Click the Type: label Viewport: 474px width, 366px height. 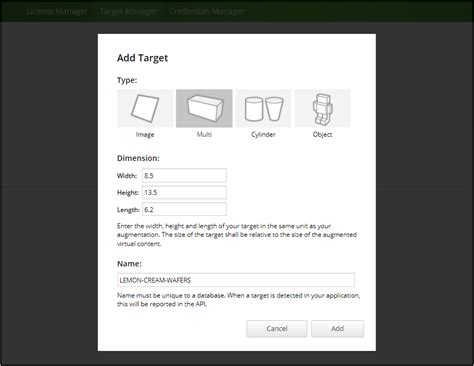point(127,80)
